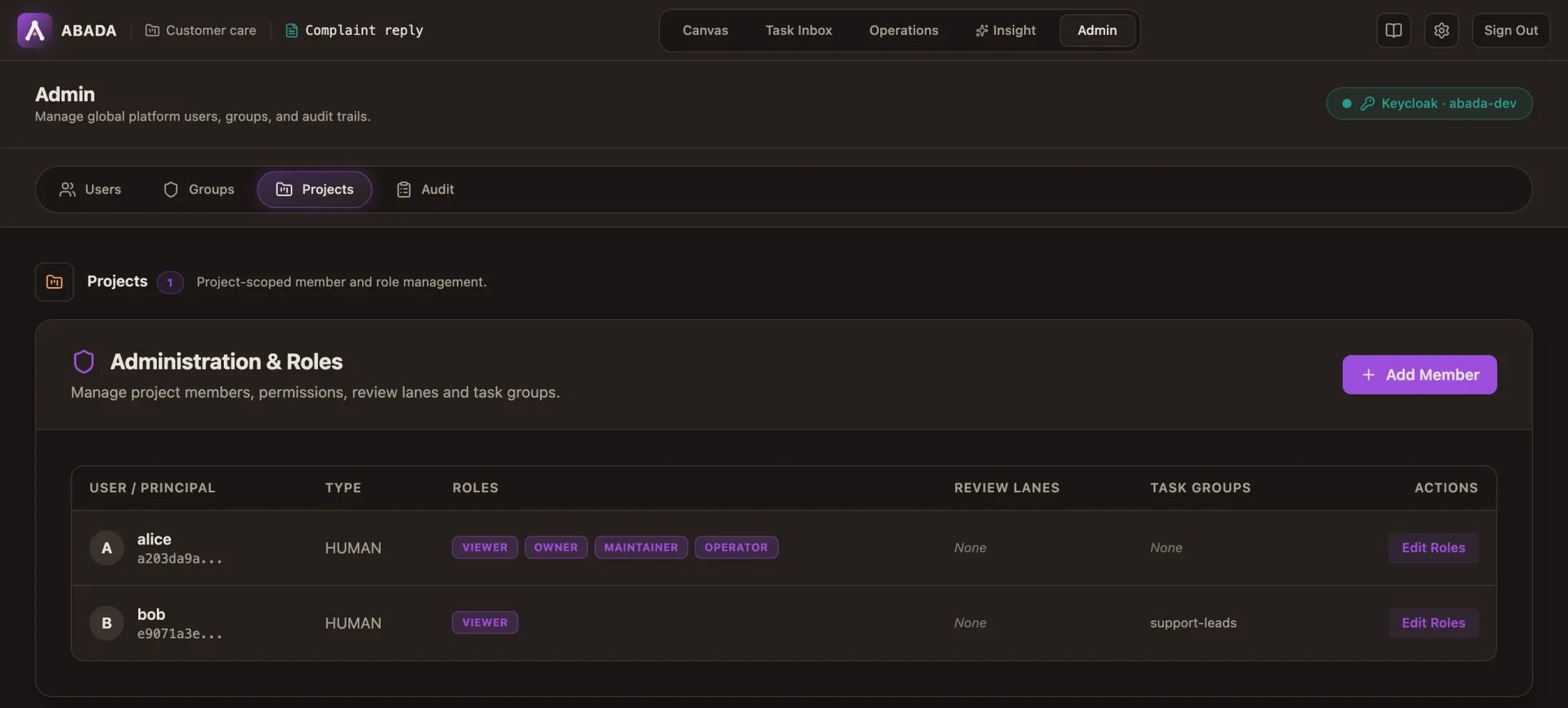Image resolution: width=1568 pixels, height=708 pixels.
Task: Click alice's avatar circle
Action: coord(107,548)
